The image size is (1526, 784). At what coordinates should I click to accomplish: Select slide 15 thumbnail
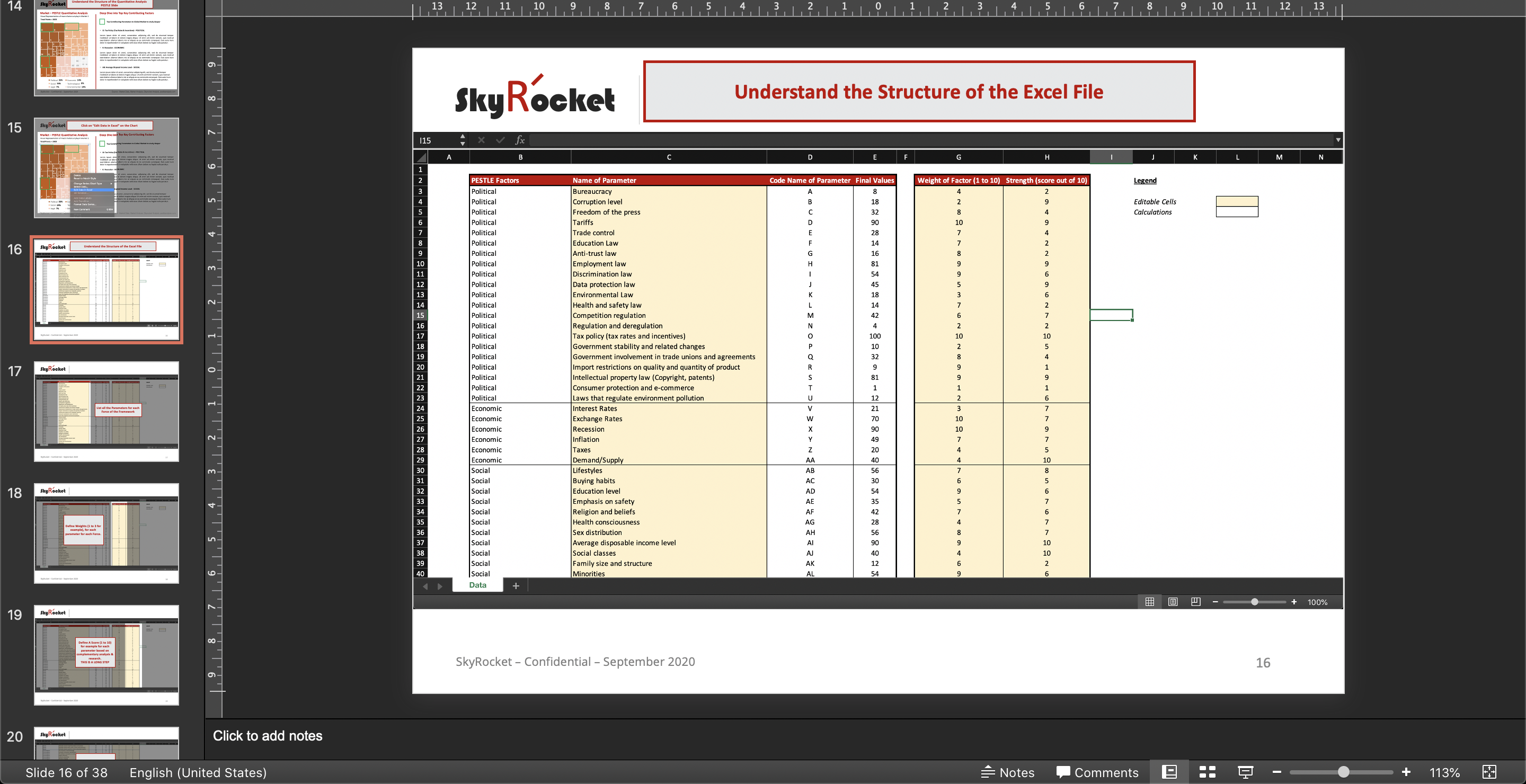pyautogui.click(x=107, y=168)
